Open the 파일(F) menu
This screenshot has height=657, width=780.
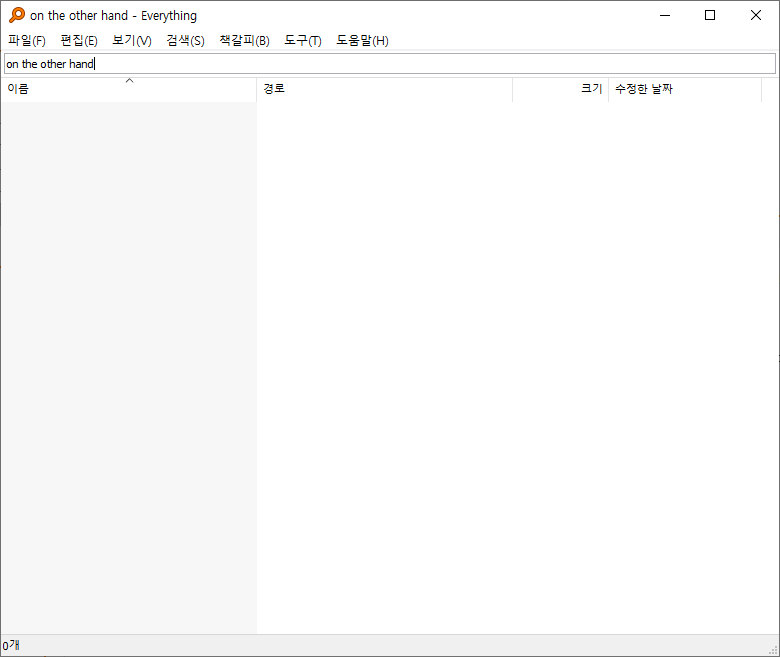(x=27, y=41)
